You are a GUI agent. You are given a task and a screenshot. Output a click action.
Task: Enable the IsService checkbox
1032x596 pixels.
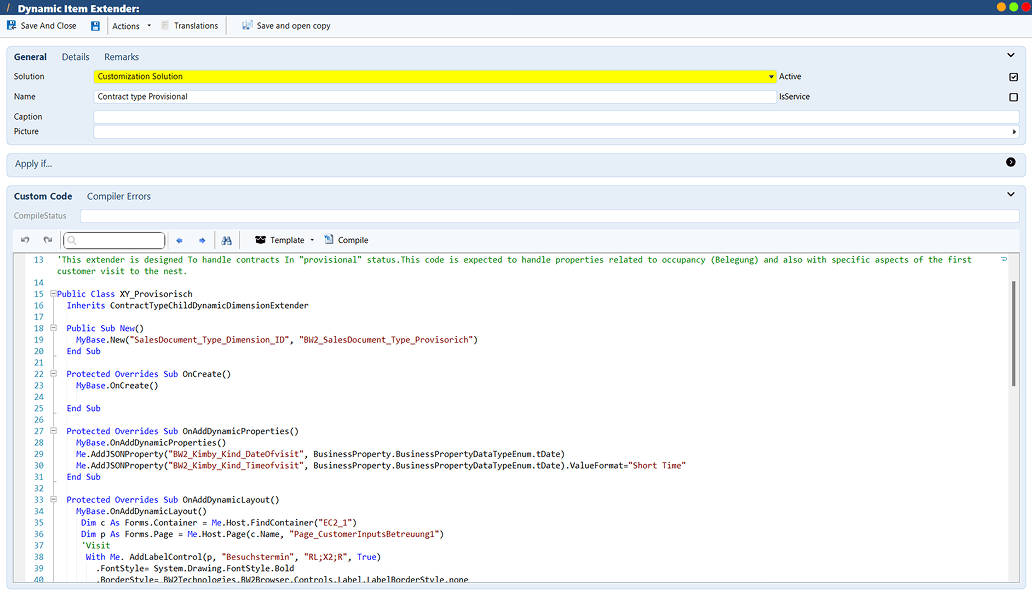tap(1014, 97)
